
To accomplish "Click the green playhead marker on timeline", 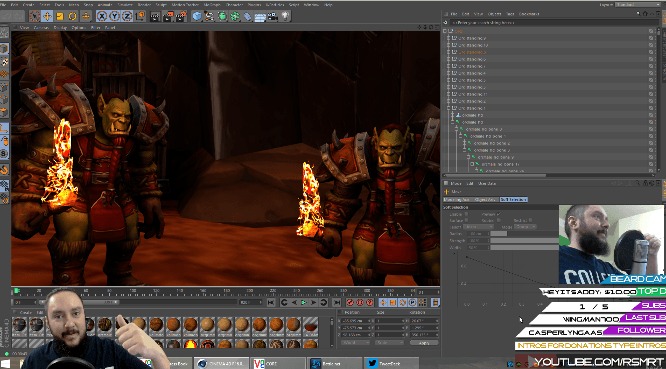I will [17, 290].
